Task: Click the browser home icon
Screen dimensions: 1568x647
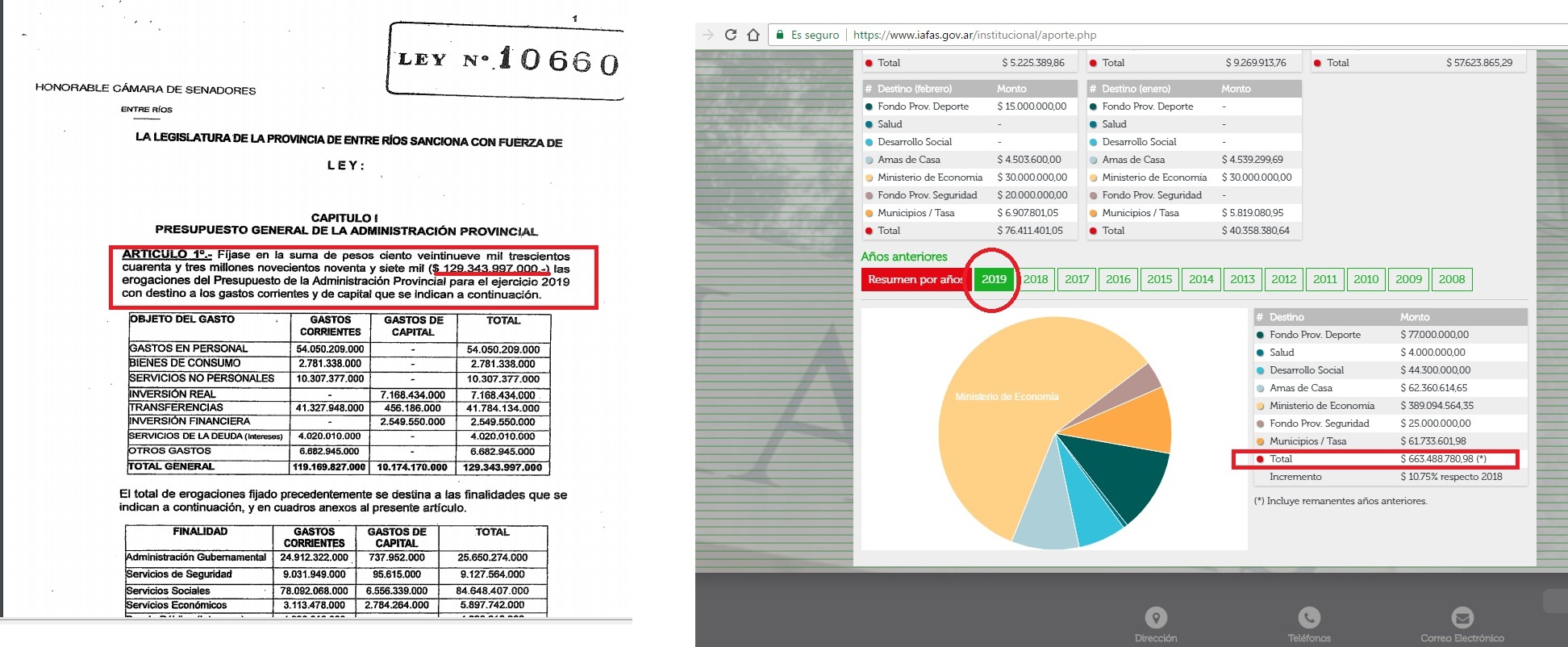Action: (753, 35)
